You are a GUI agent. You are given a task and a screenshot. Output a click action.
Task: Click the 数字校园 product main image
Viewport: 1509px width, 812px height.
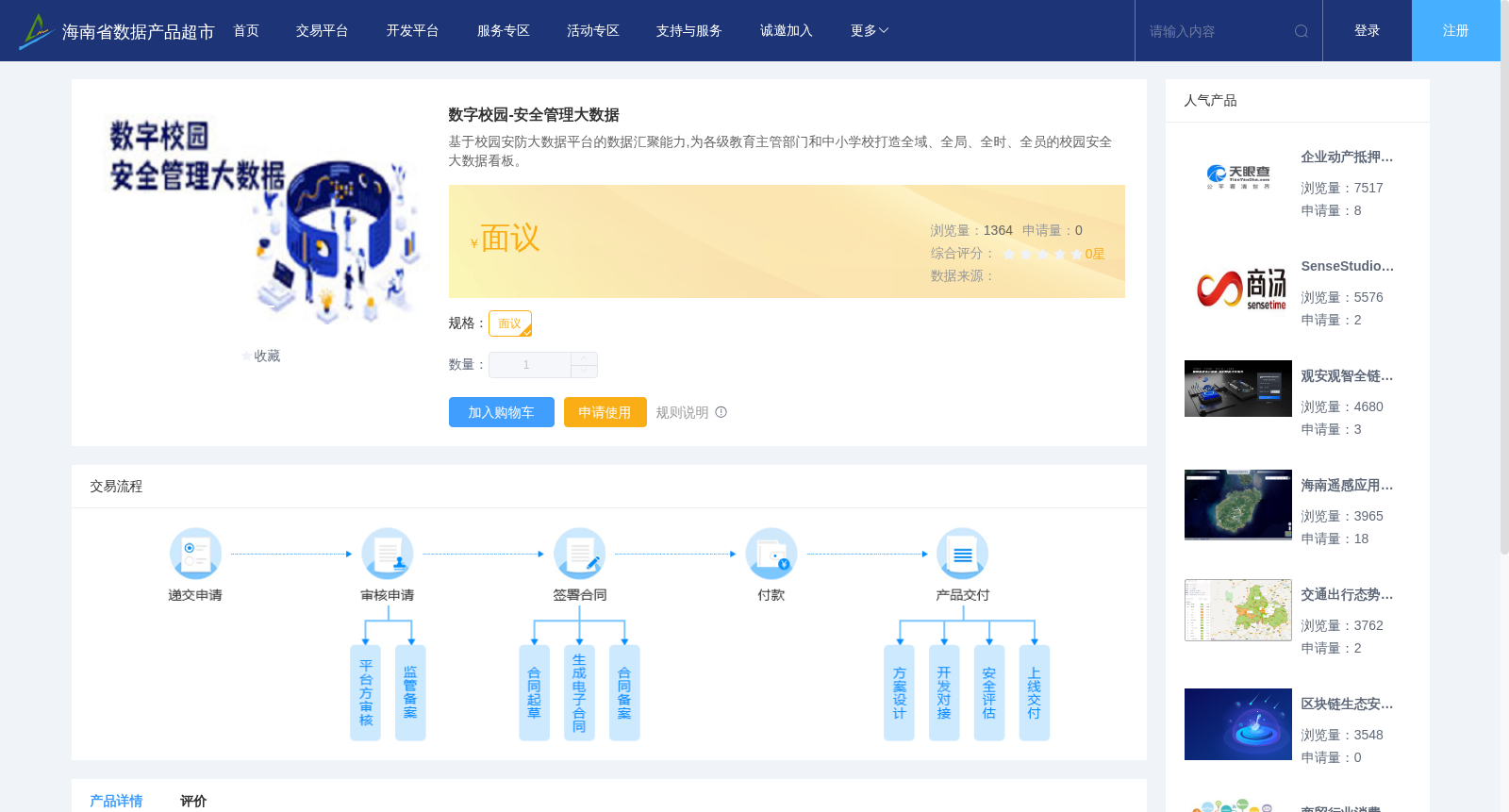(x=261, y=219)
